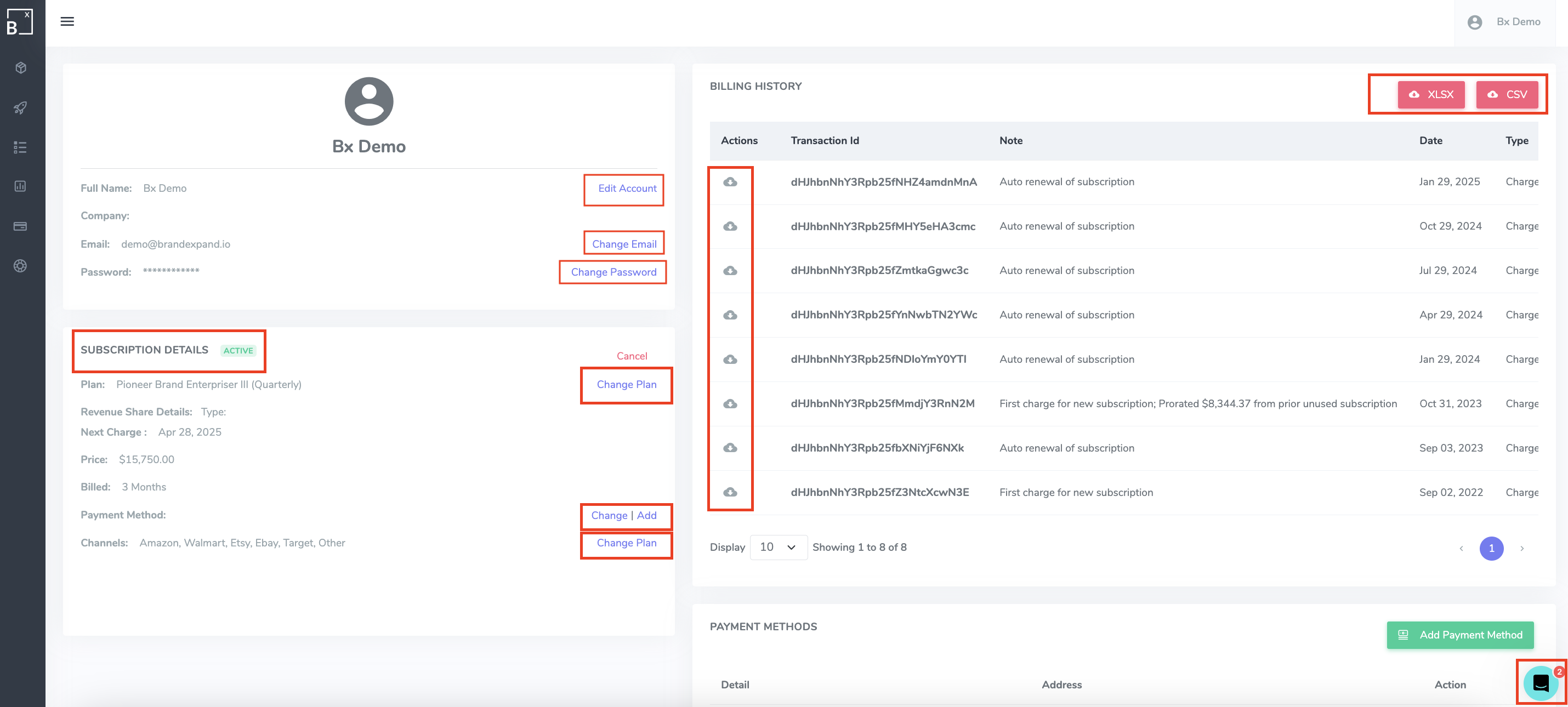
Task: Click Change Password link
Action: 613,272
